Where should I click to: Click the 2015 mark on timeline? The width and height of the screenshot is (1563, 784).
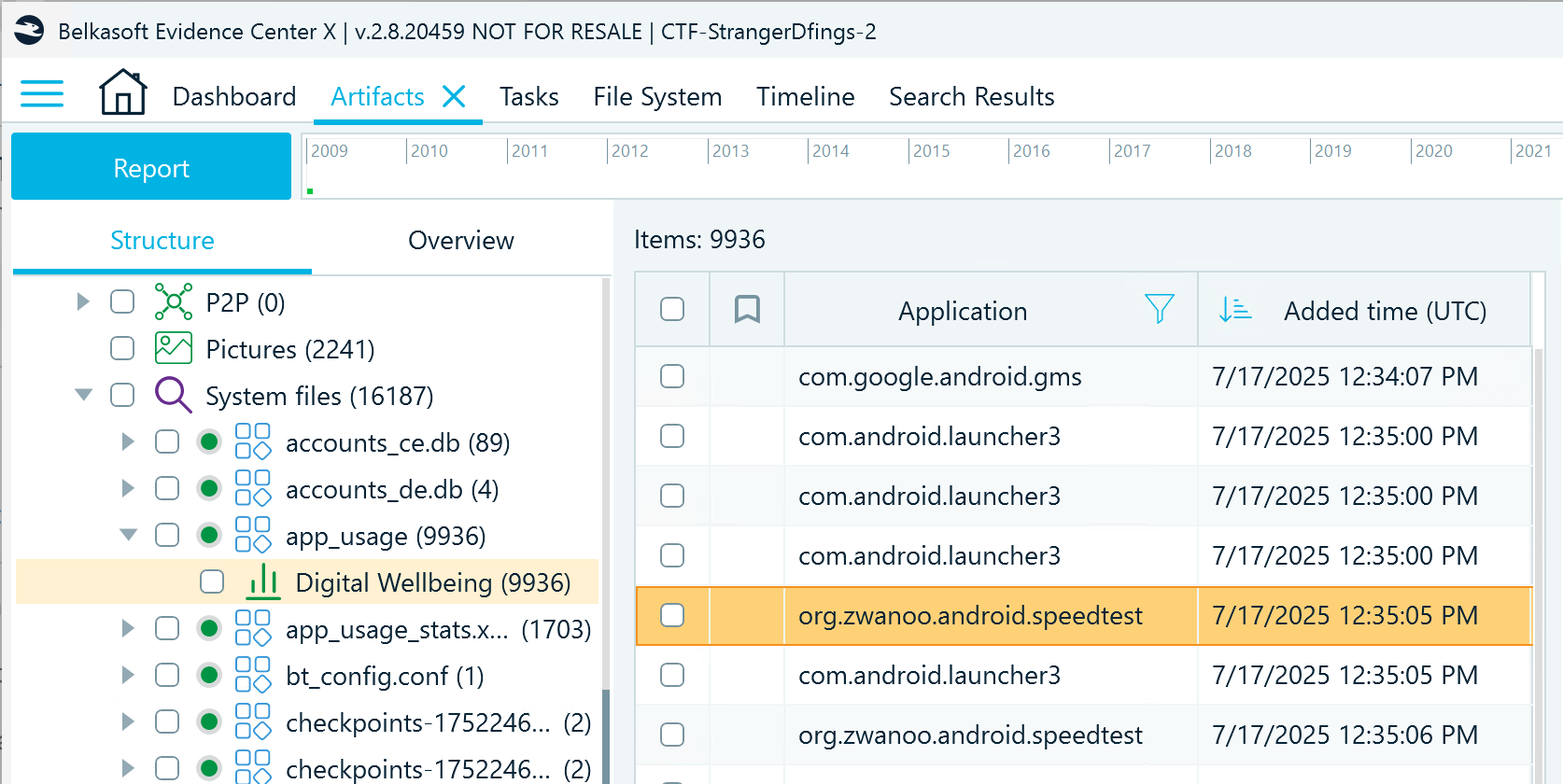(x=931, y=151)
